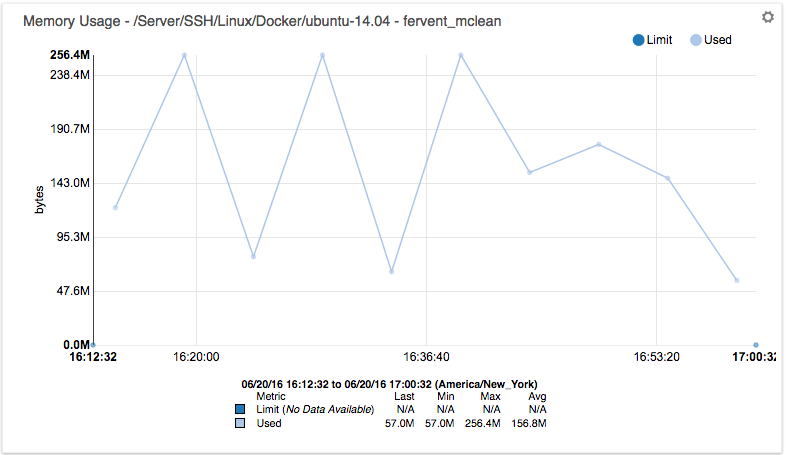This screenshot has width=786, height=455.
Task: Select the data point just after 16:53:20
Action: coord(668,178)
